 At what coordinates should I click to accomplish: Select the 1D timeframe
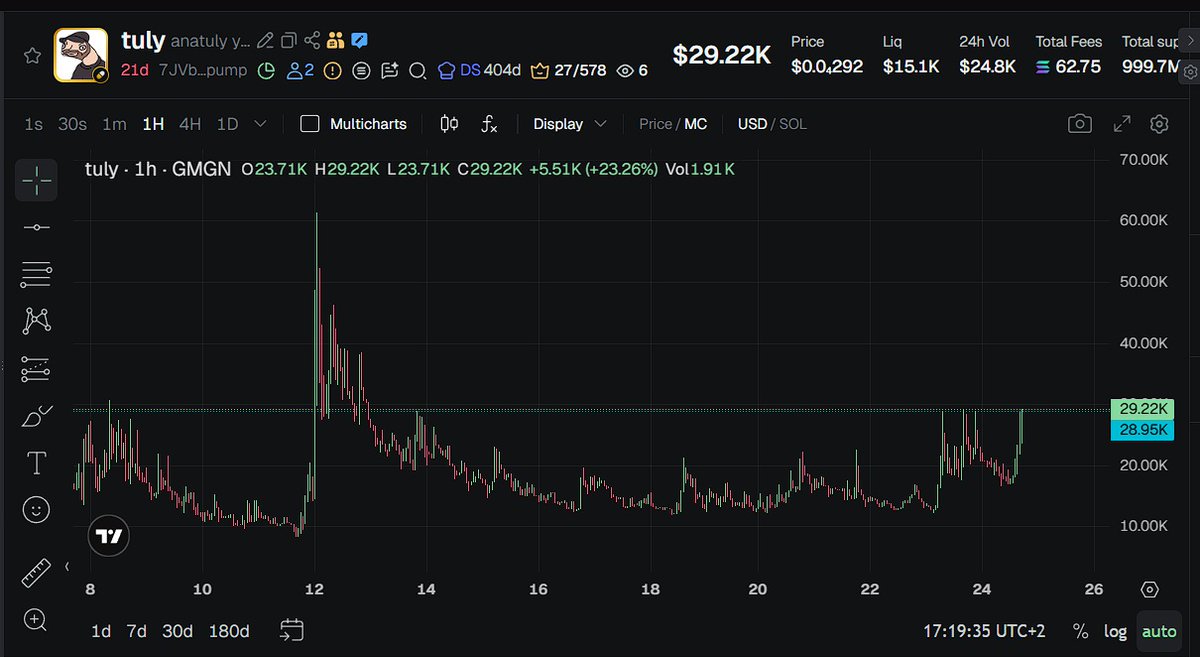(228, 124)
